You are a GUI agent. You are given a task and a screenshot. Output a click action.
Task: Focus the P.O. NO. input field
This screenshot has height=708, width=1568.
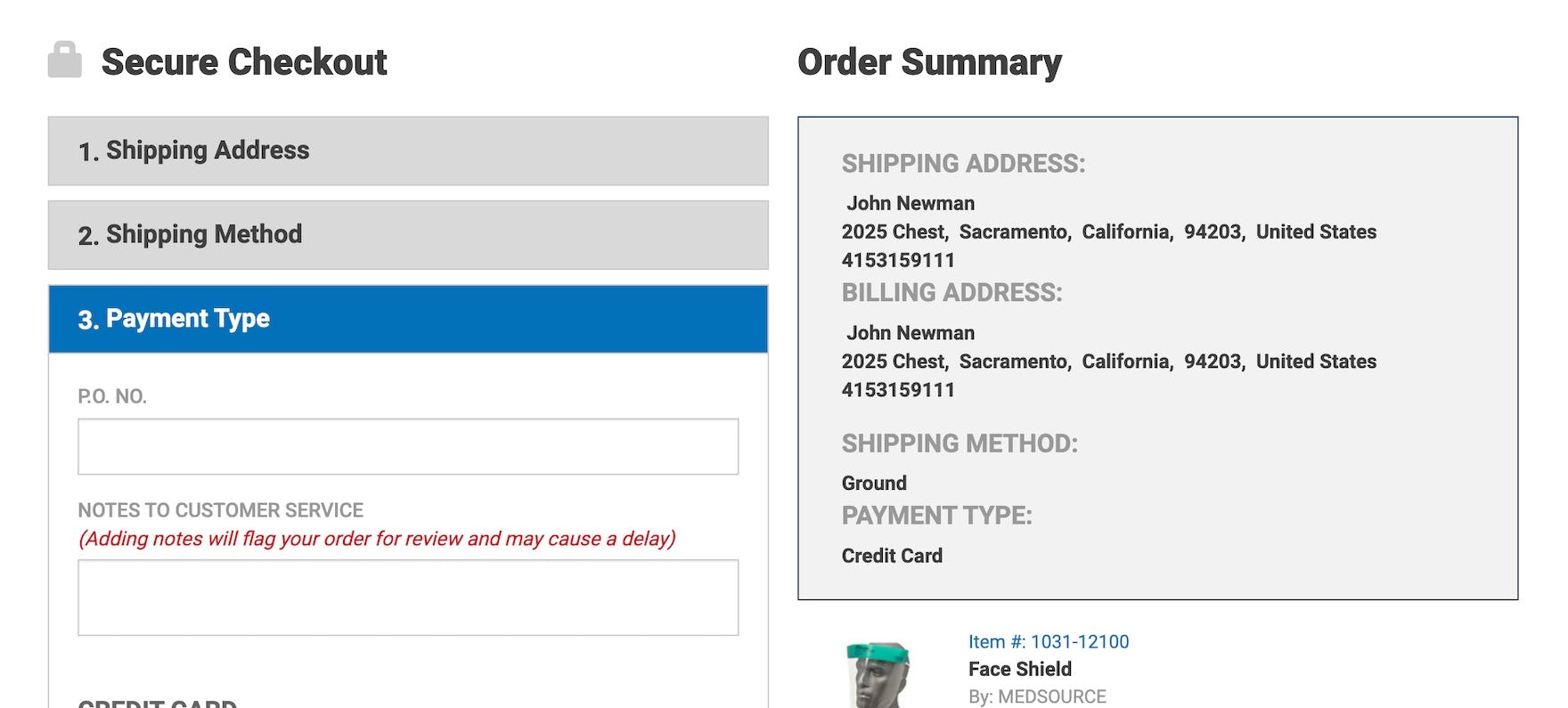coord(407,446)
